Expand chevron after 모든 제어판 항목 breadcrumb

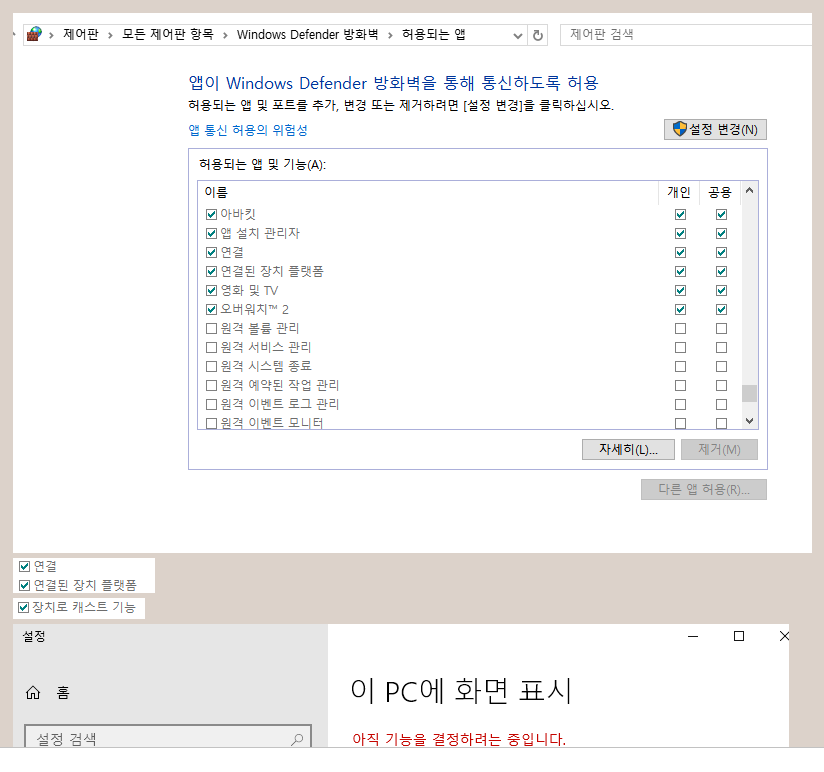pos(225,35)
